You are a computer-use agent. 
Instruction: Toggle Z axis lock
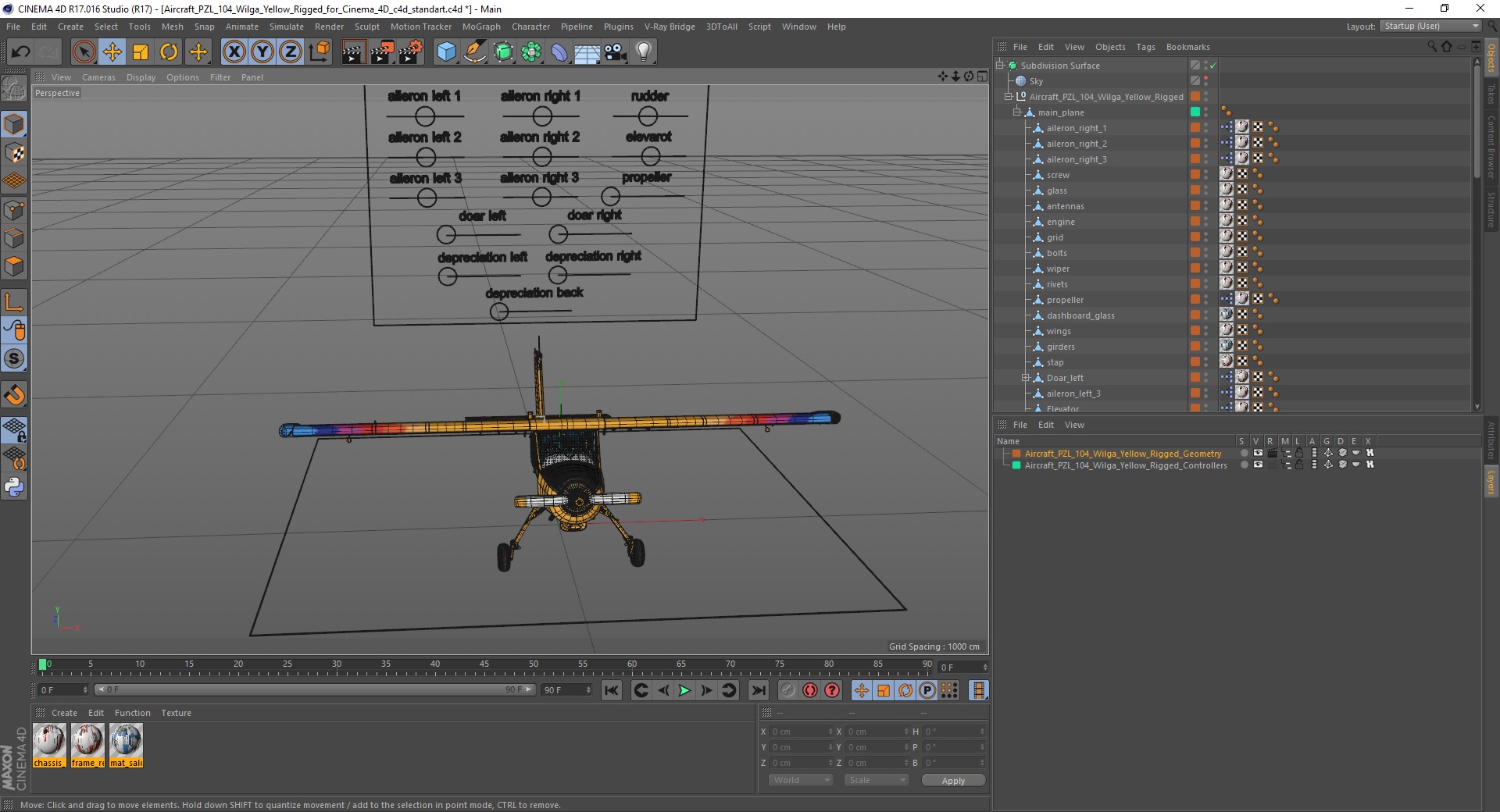(x=291, y=52)
